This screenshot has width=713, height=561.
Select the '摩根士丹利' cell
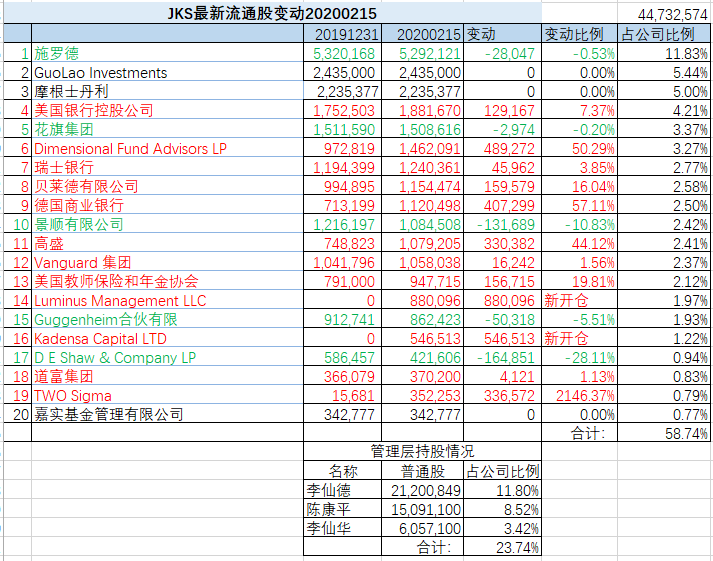(x=167, y=91)
